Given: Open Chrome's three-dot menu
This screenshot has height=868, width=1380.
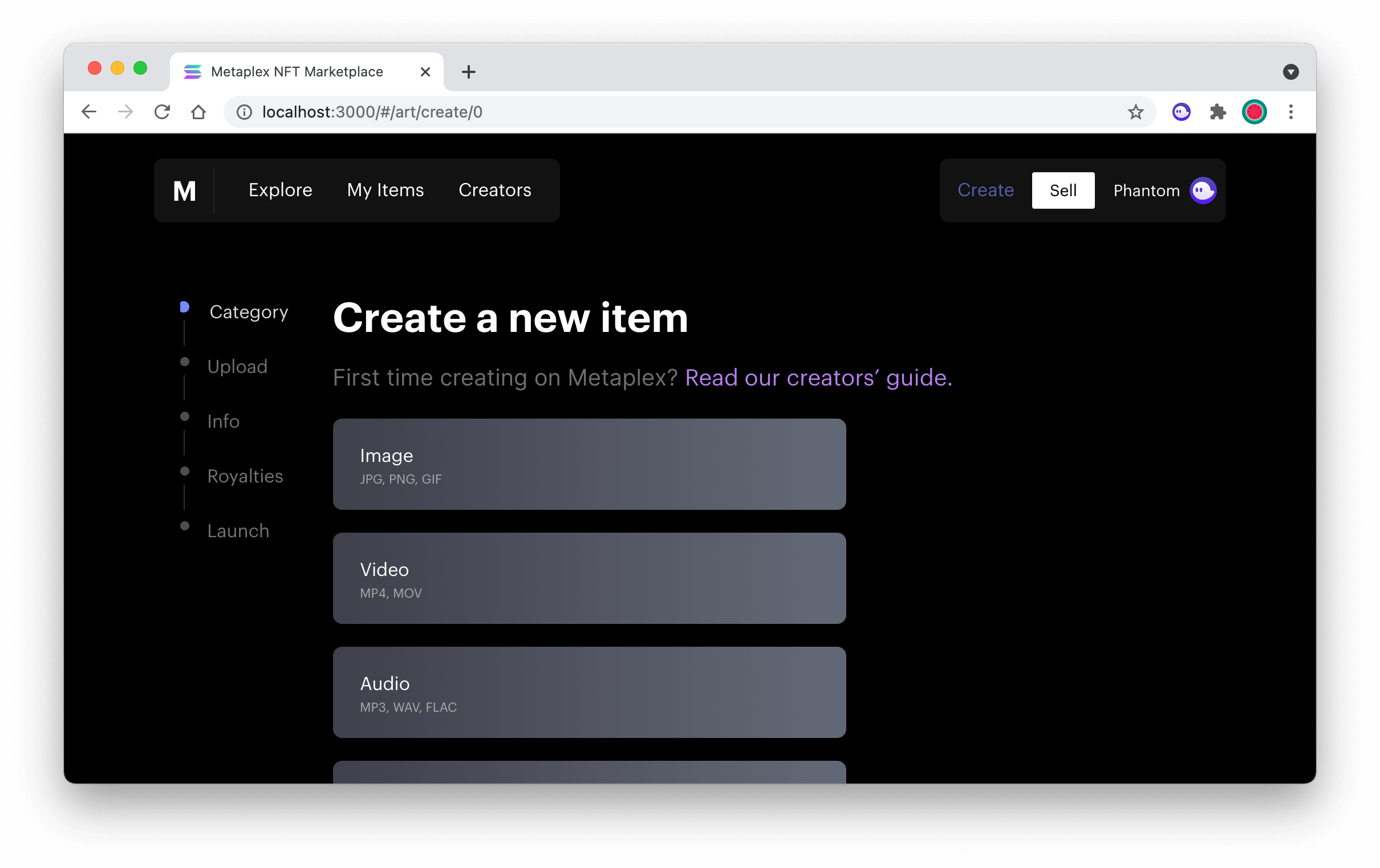Looking at the screenshot, I should 1290,112.
